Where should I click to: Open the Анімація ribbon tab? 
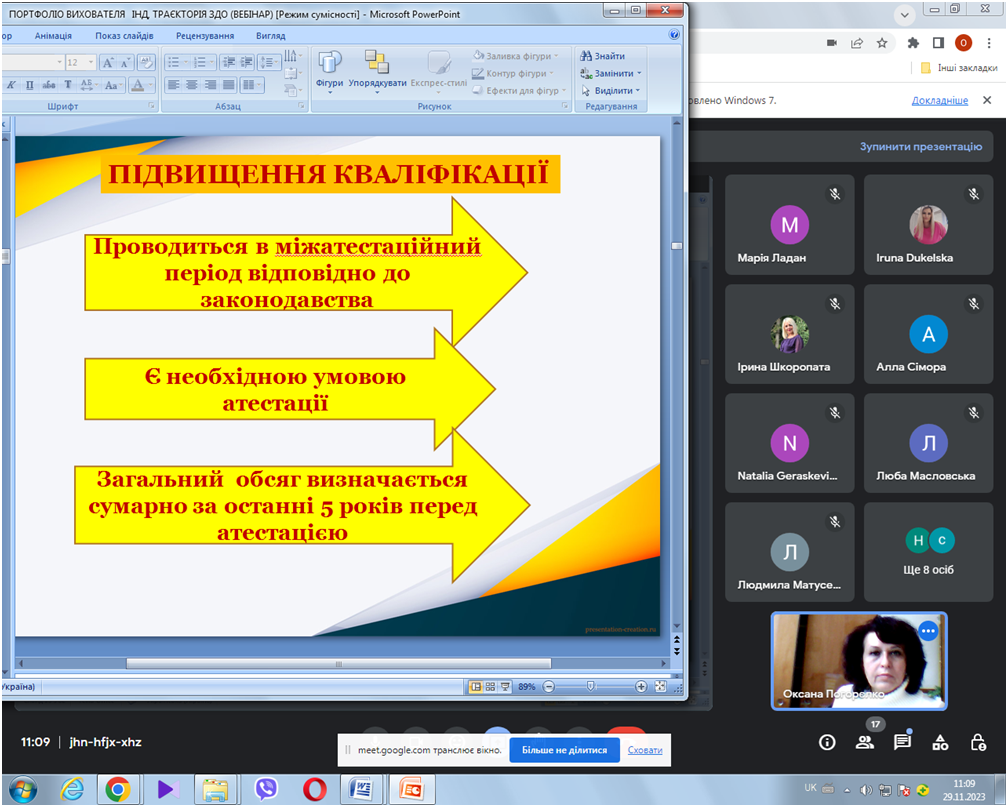pos(53,36)
